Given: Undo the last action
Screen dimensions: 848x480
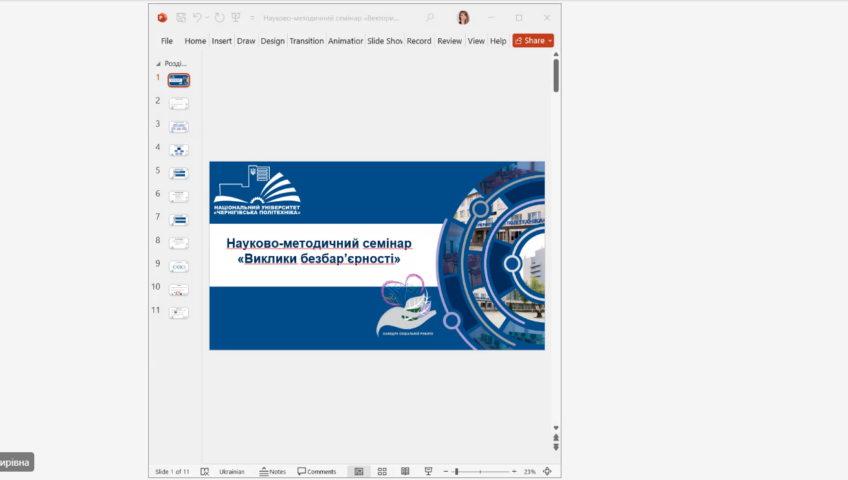Looking at the screenshot, I should 197,18.
